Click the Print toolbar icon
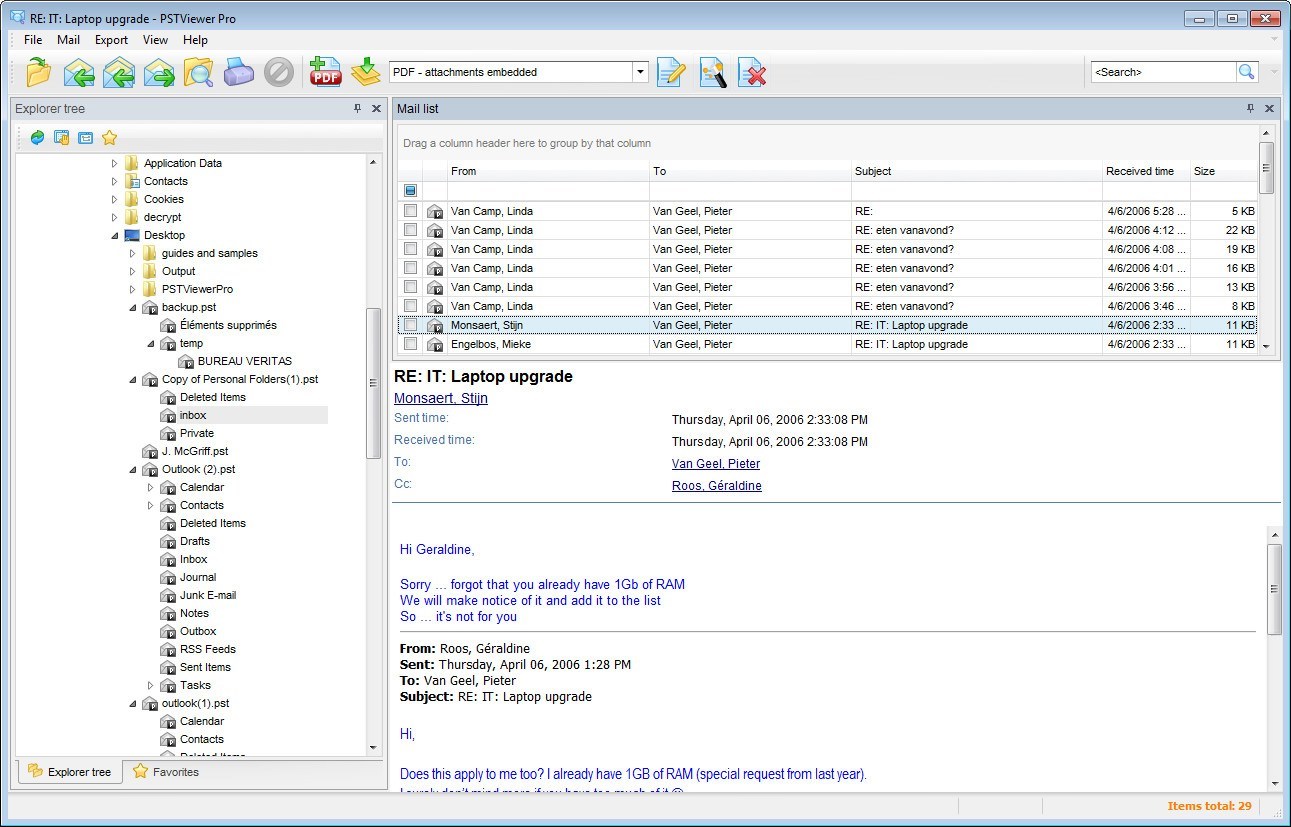Viewport: 1291px width, 827px height. pyautogui.click(x=239, y=72)
